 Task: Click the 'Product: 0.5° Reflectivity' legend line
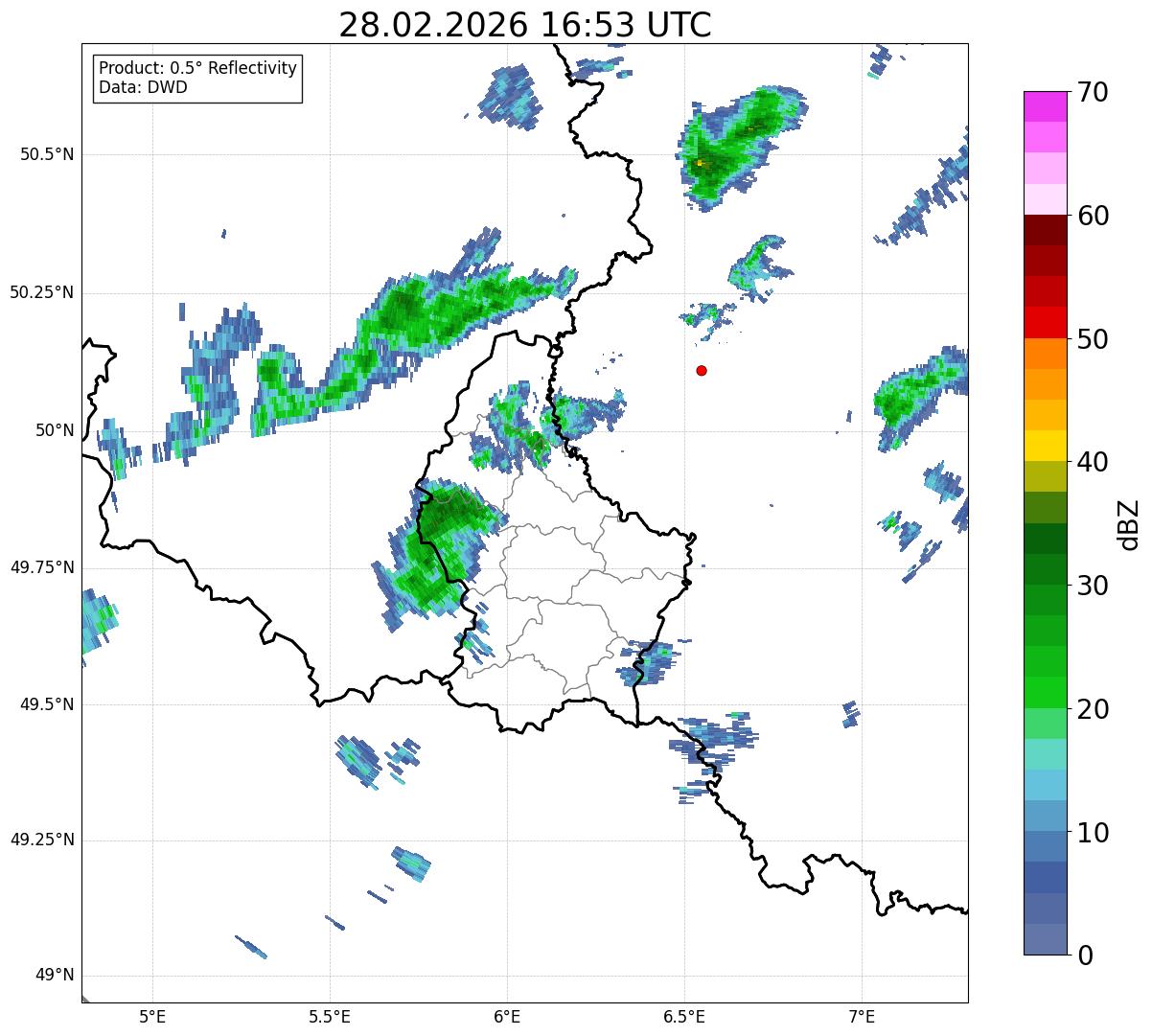coord(197,69)
